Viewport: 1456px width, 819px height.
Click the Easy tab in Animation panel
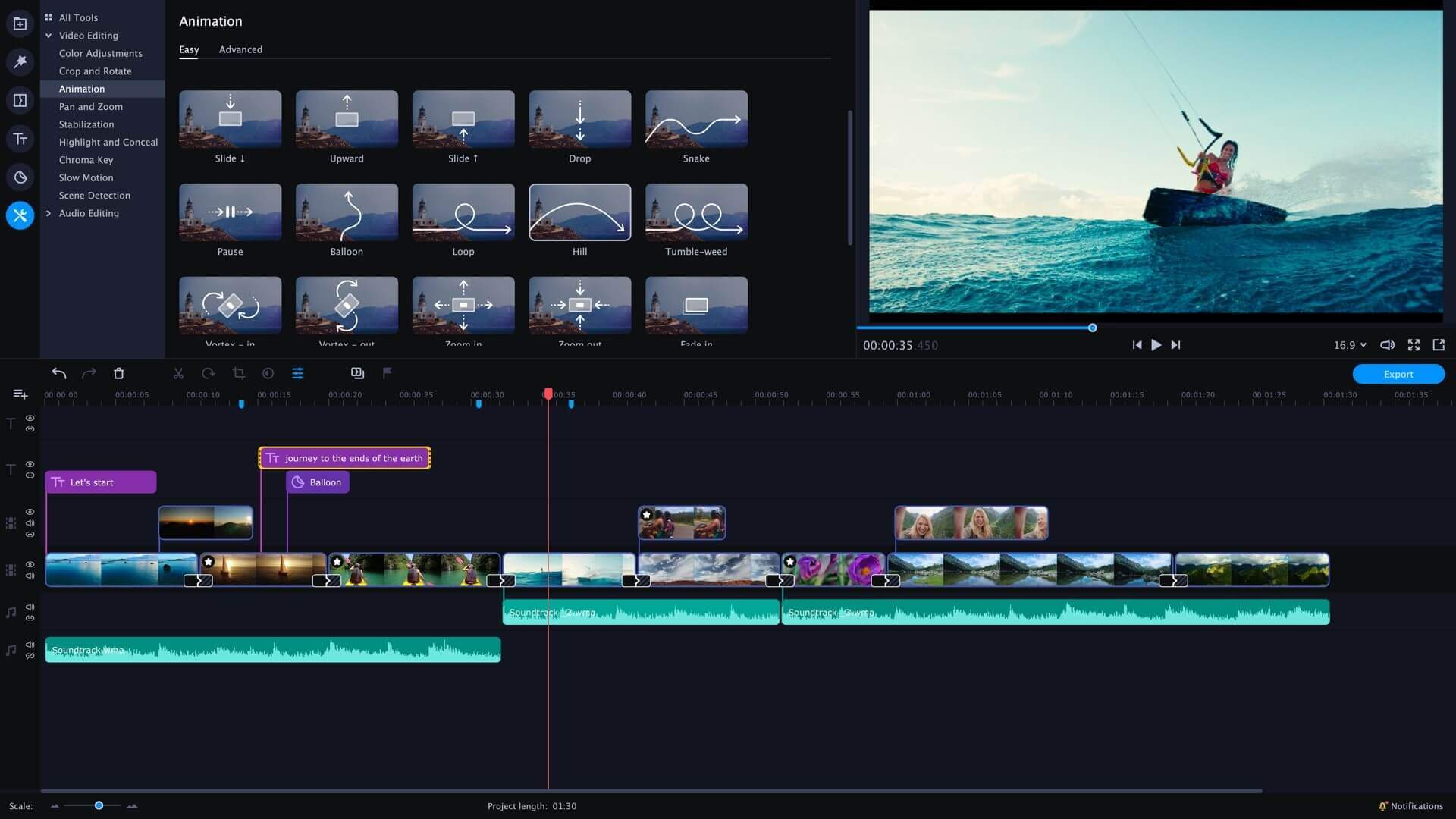pyautogui.click(x=189, y=48)
